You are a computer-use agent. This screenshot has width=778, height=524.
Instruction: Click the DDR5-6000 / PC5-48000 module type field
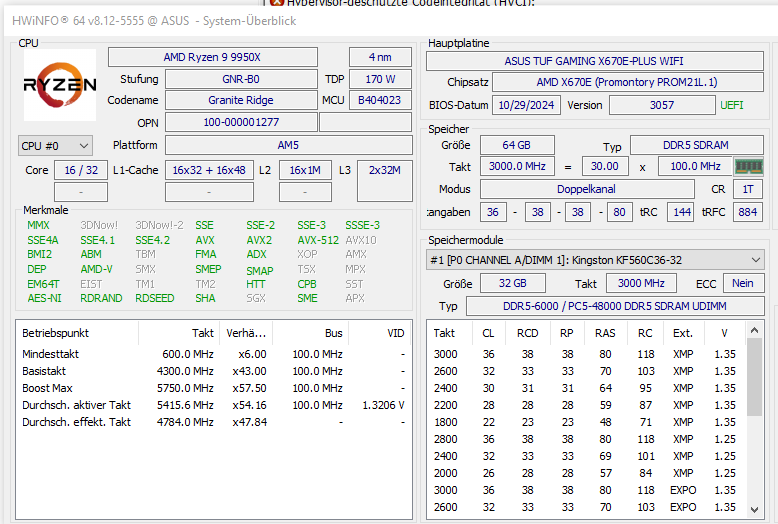tap(615, 306)
